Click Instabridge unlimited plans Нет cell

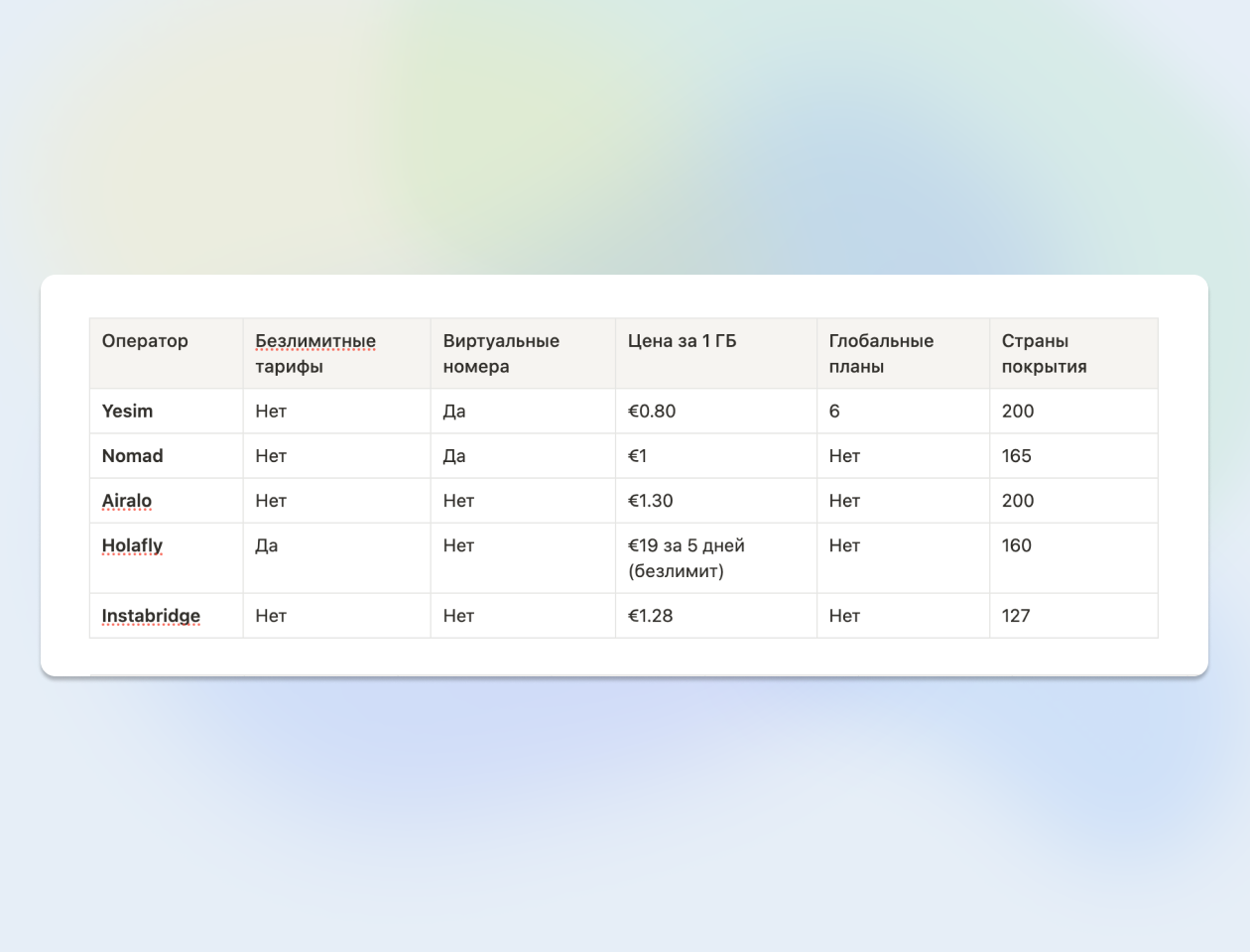(x=337, y=616)
